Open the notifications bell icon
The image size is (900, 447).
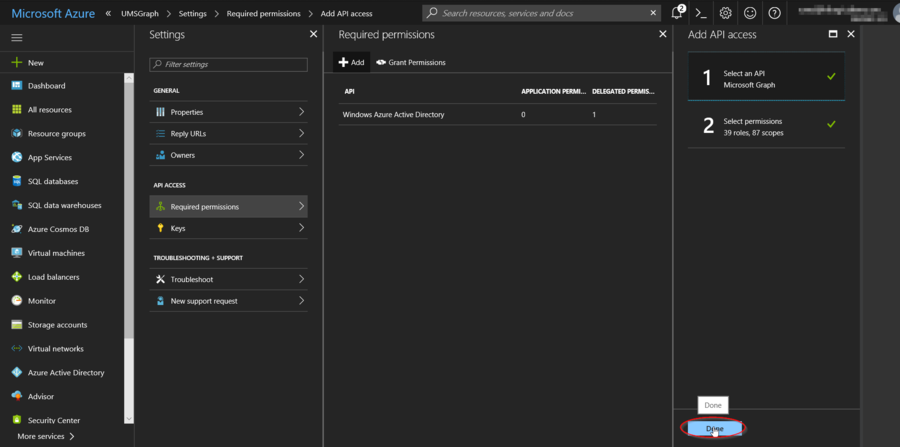tap(677, 13)
